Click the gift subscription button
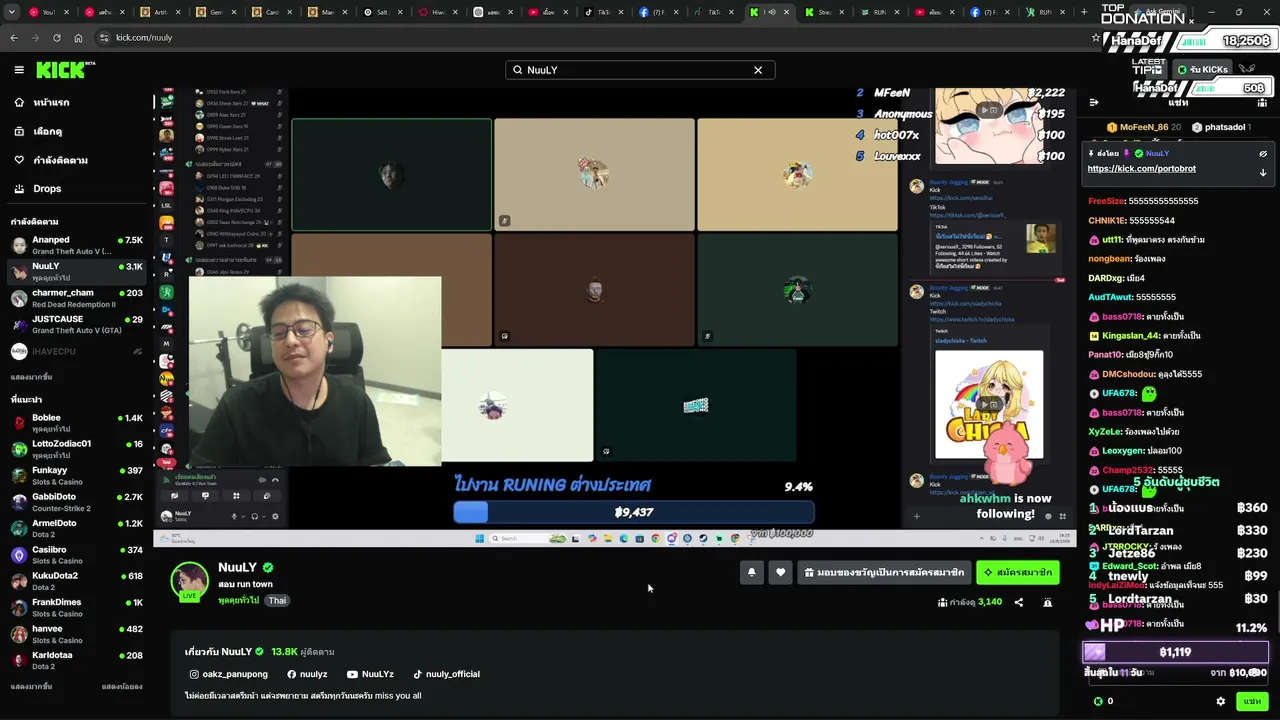The image size is (1280, 720). point(884,572)
